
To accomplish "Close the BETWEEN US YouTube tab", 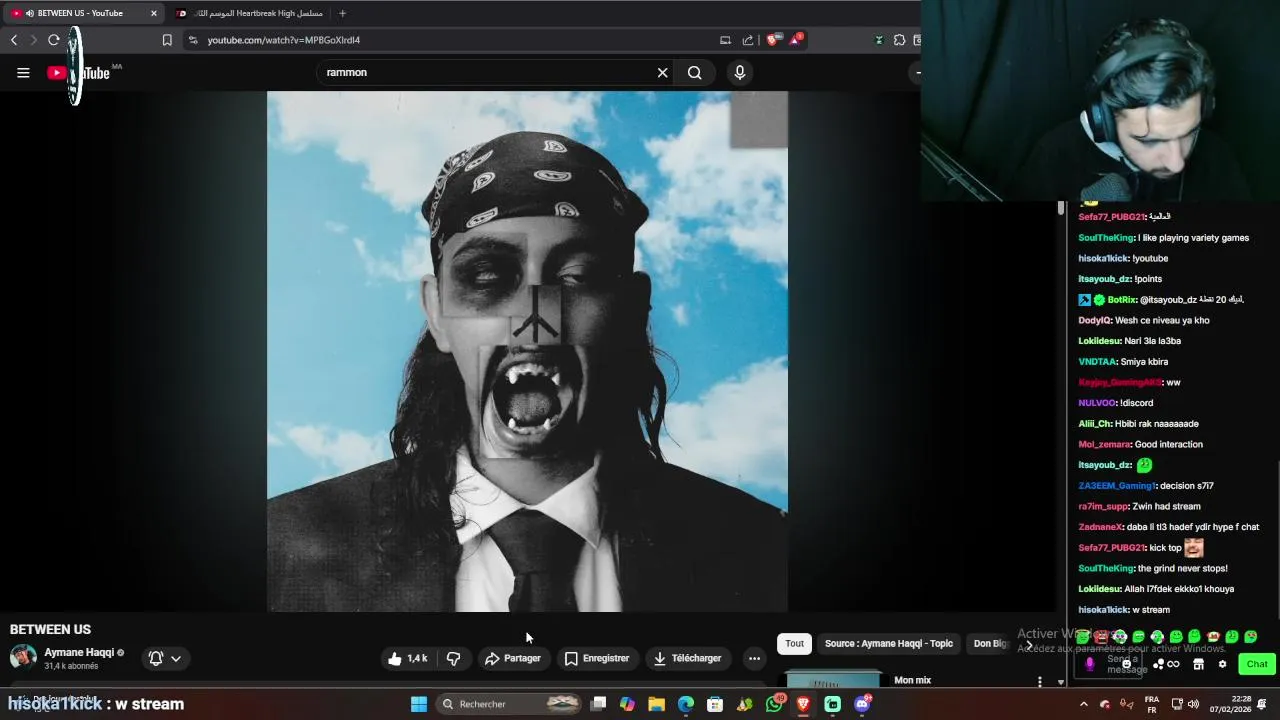I will (x=154, y=13).
